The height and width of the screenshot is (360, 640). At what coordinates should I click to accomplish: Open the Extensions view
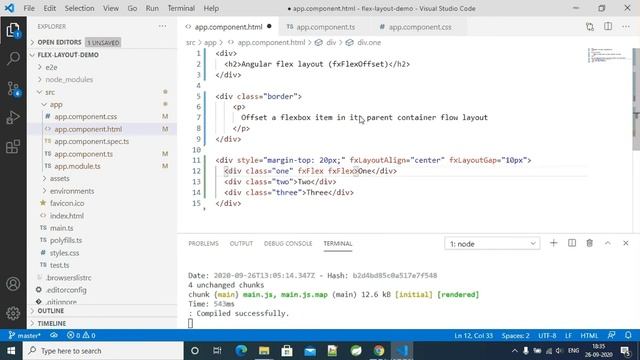13,147
